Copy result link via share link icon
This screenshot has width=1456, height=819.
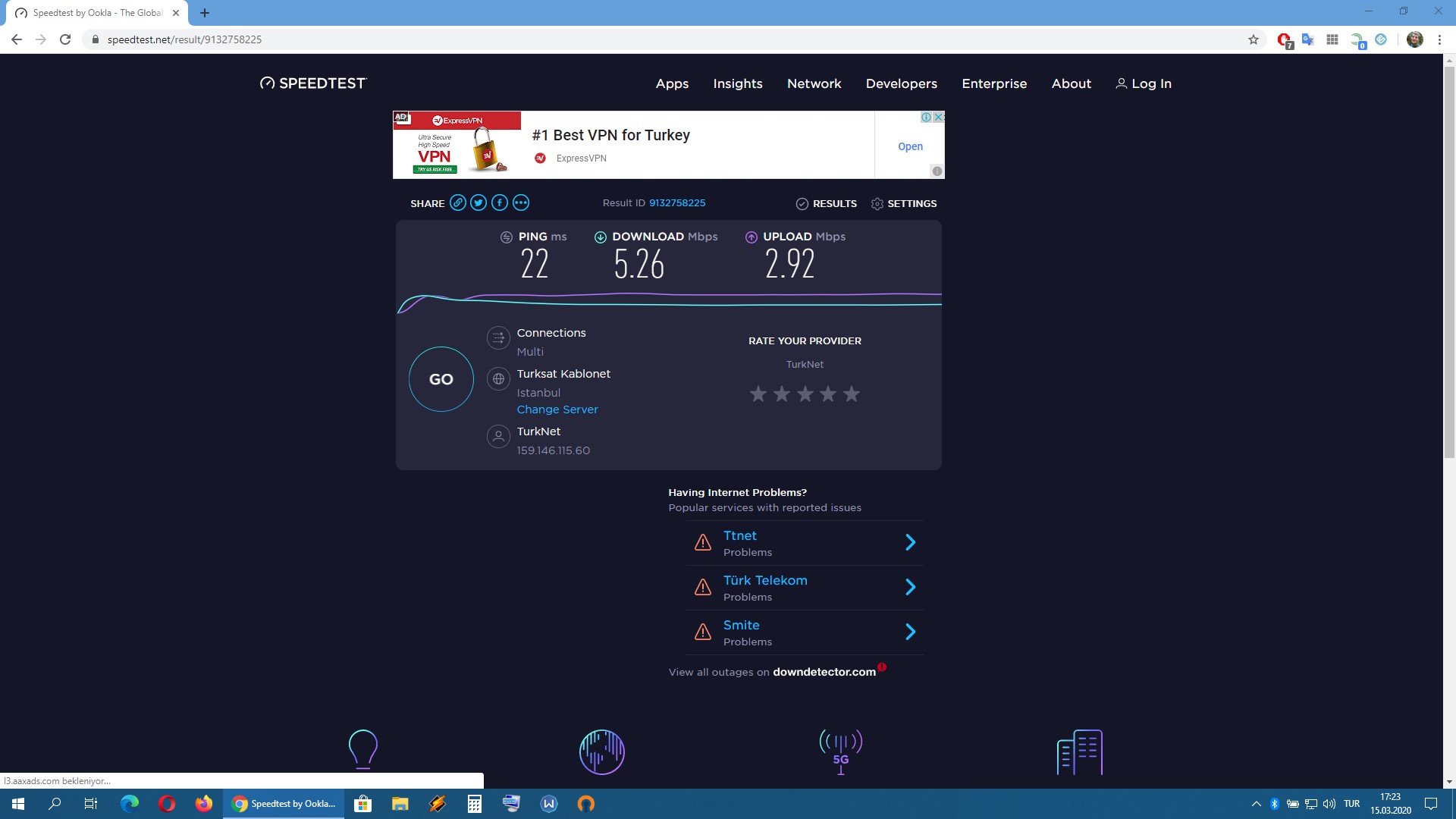pyautogui.click(x=457, y=202)
